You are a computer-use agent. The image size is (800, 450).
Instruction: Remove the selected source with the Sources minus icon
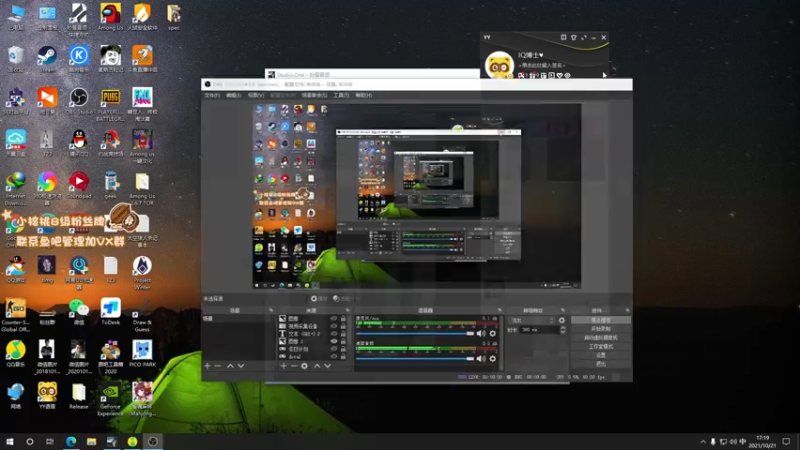tap(294, 366)
